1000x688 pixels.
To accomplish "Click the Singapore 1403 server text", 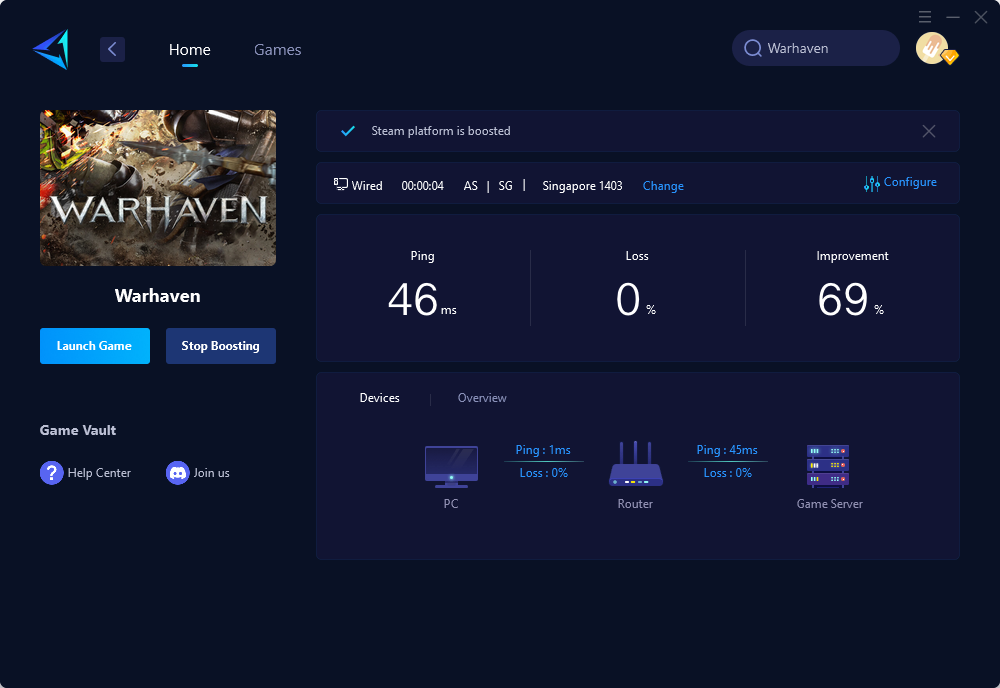I will tap(582, 186).
